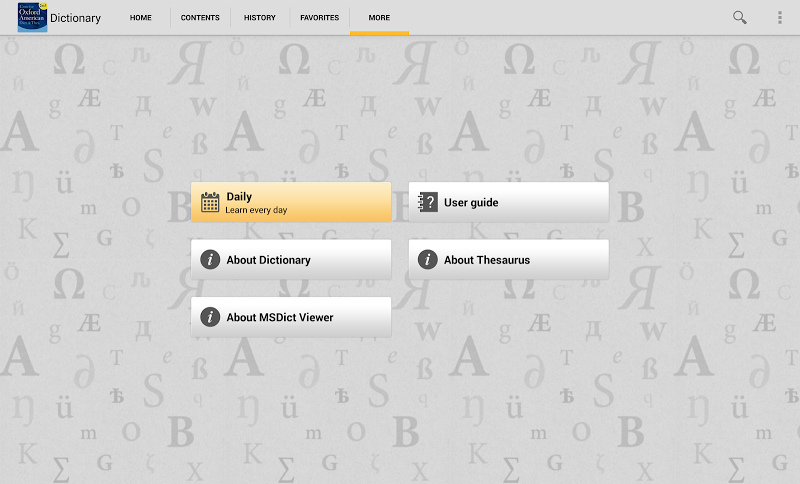Viewport: 800px width, 484px height.
Task: Go to the HISTORY tab
Action: [x=260, y=18]
